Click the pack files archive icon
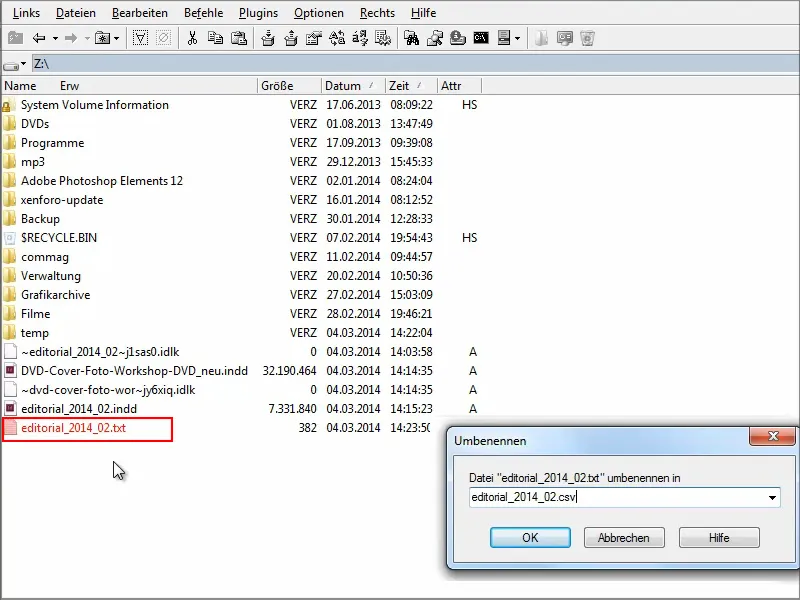 pos(267,38)
